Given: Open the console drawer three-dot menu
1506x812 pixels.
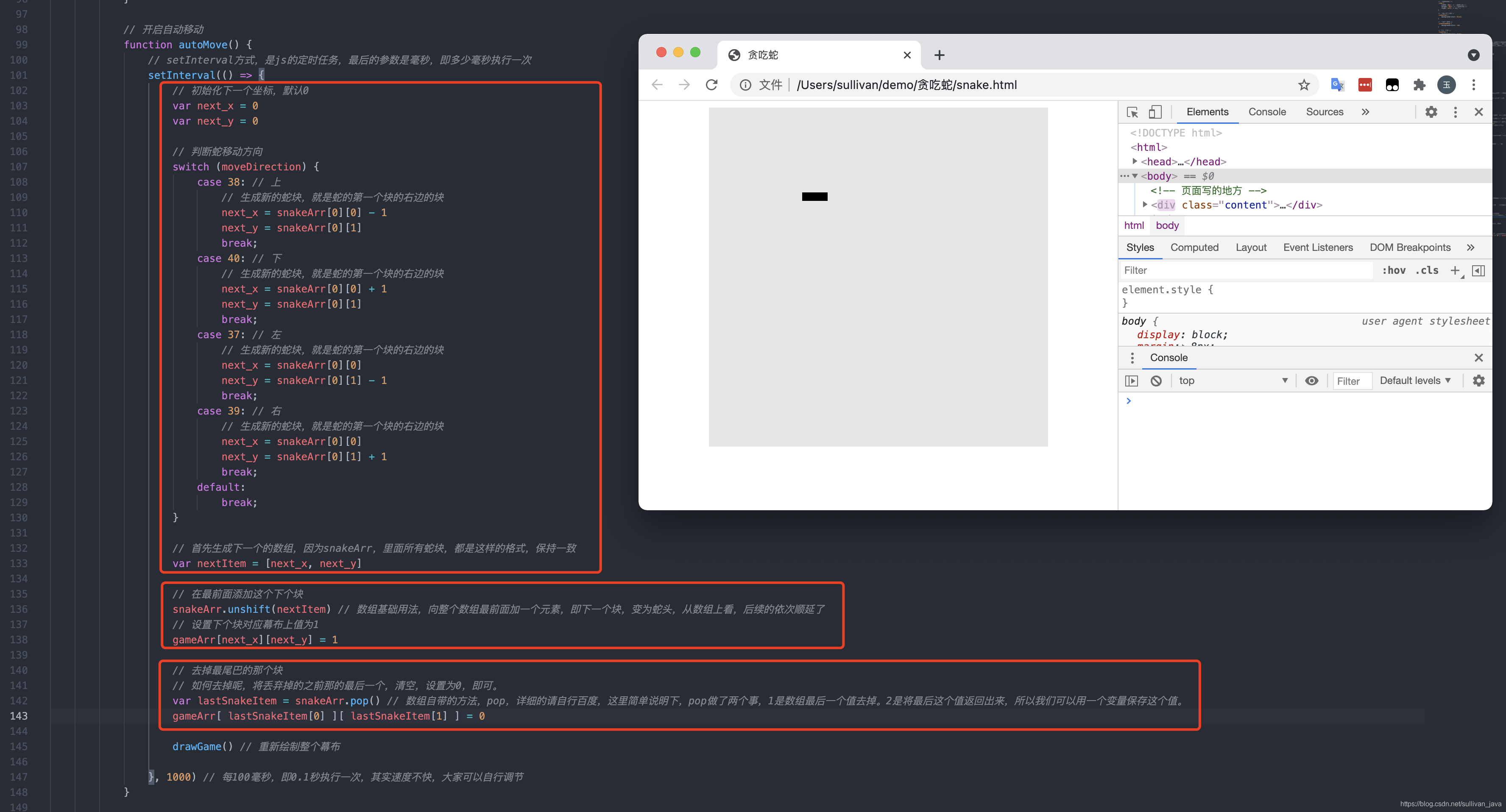Looking at the screenshot, I should pyautogui.click(x=1132, y=358).
